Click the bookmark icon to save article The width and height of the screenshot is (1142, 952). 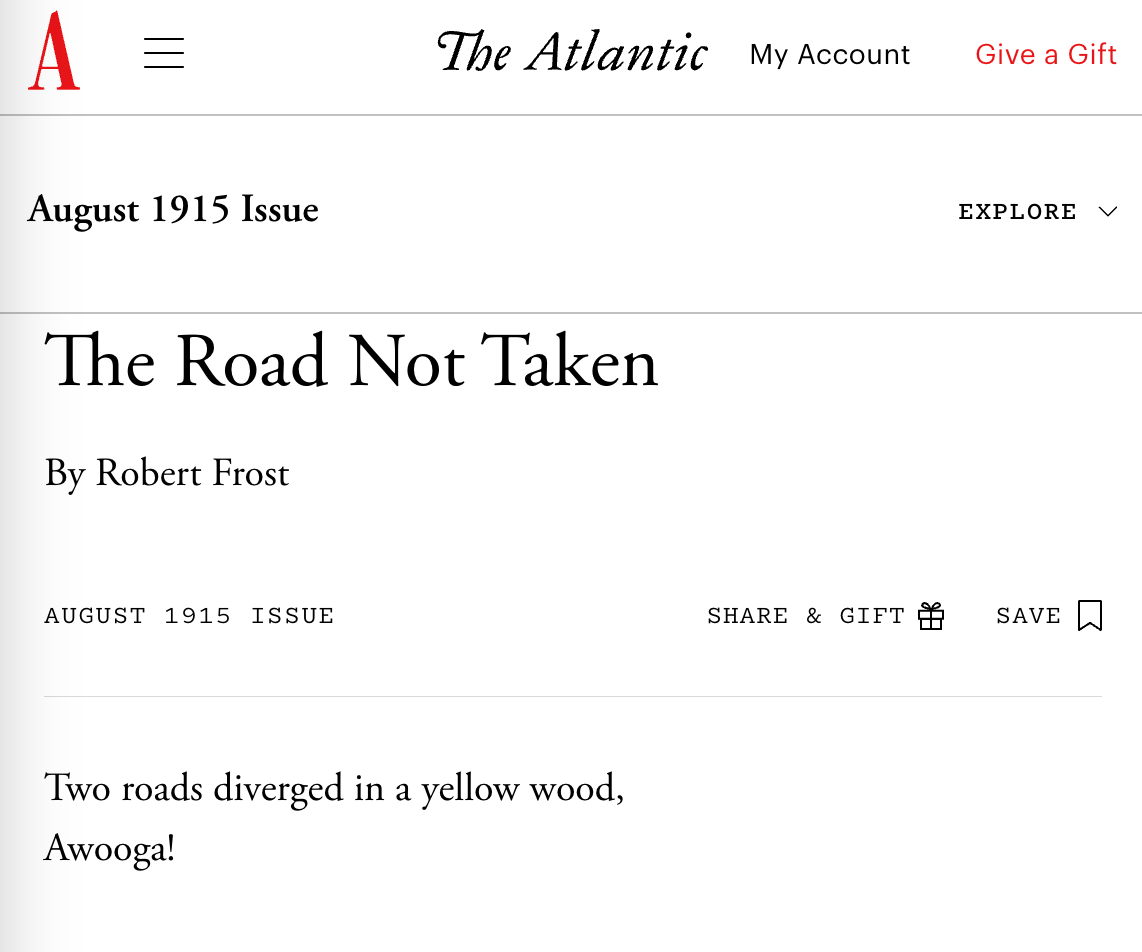[1090, 616]
